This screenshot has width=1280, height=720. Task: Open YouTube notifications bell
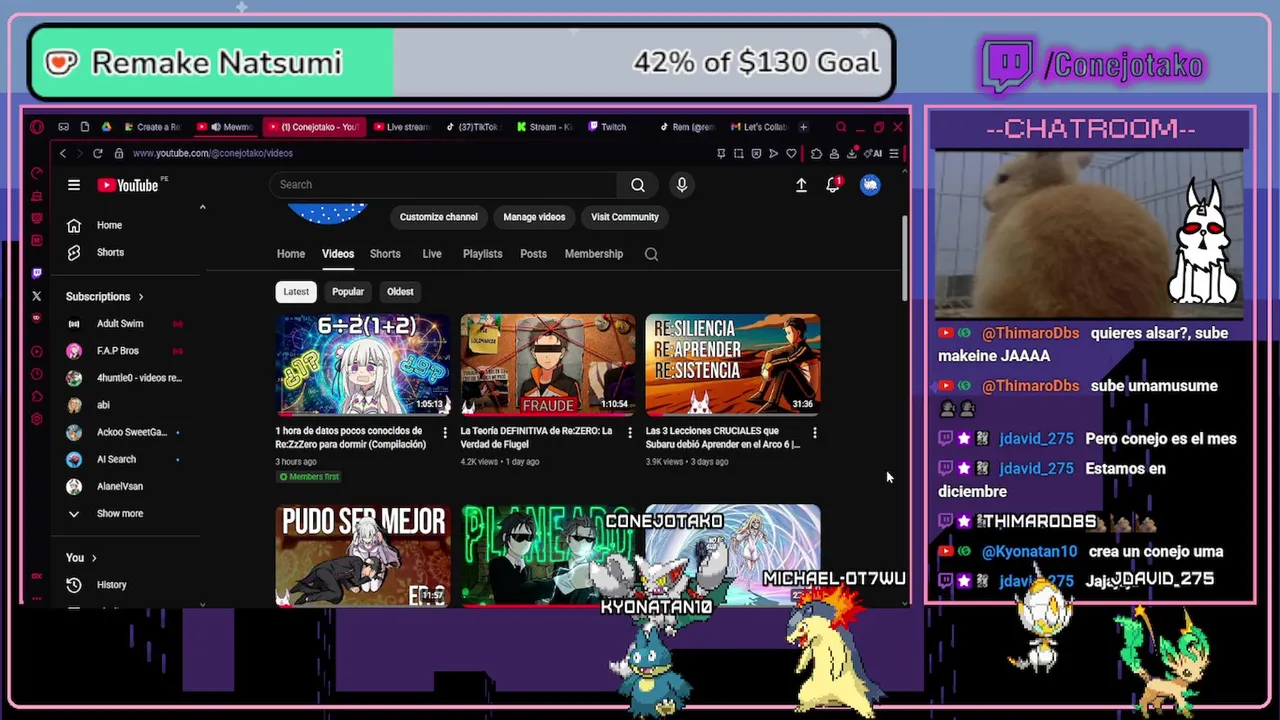pyautogui.click(x=833, y=185)
